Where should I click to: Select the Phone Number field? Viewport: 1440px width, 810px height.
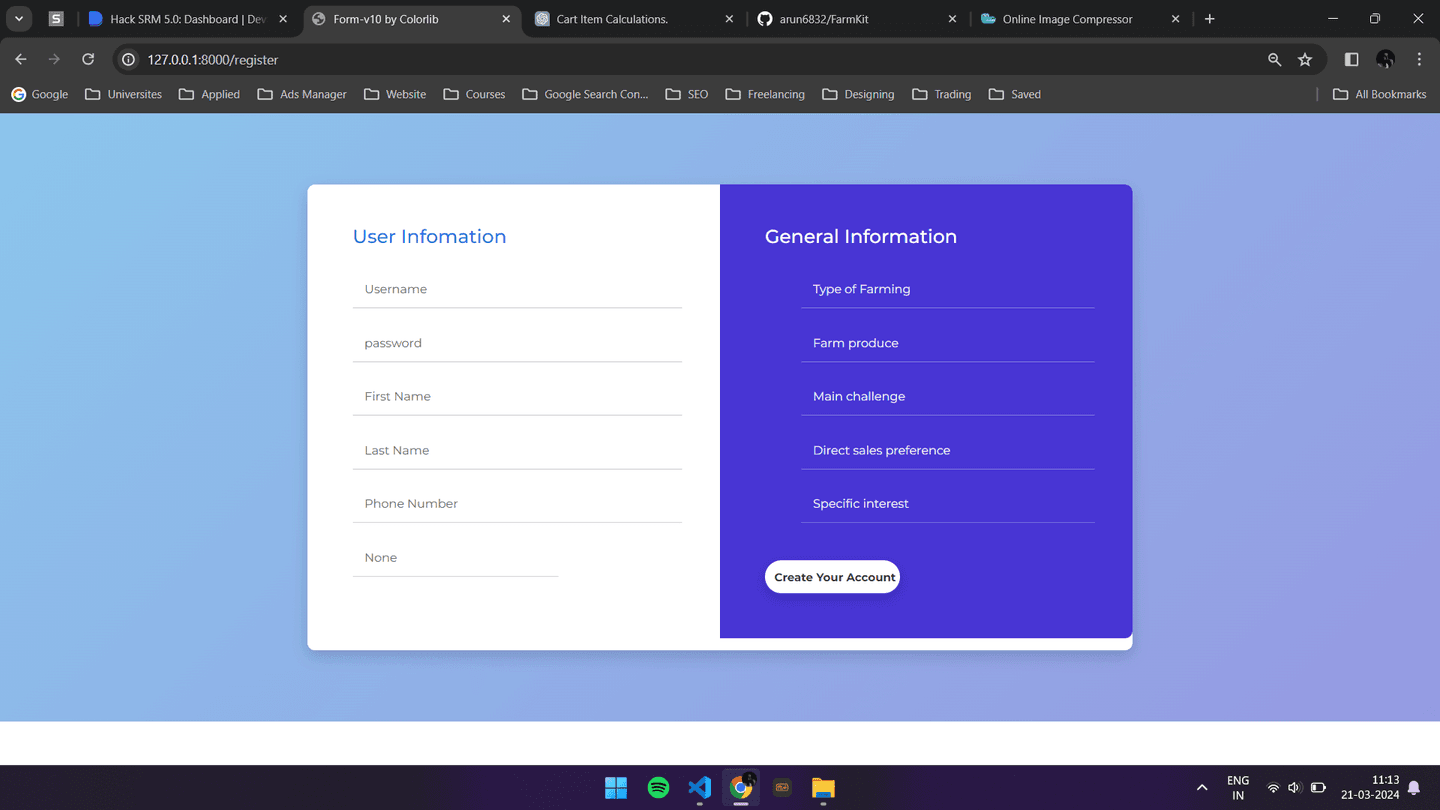click(517, 503)
